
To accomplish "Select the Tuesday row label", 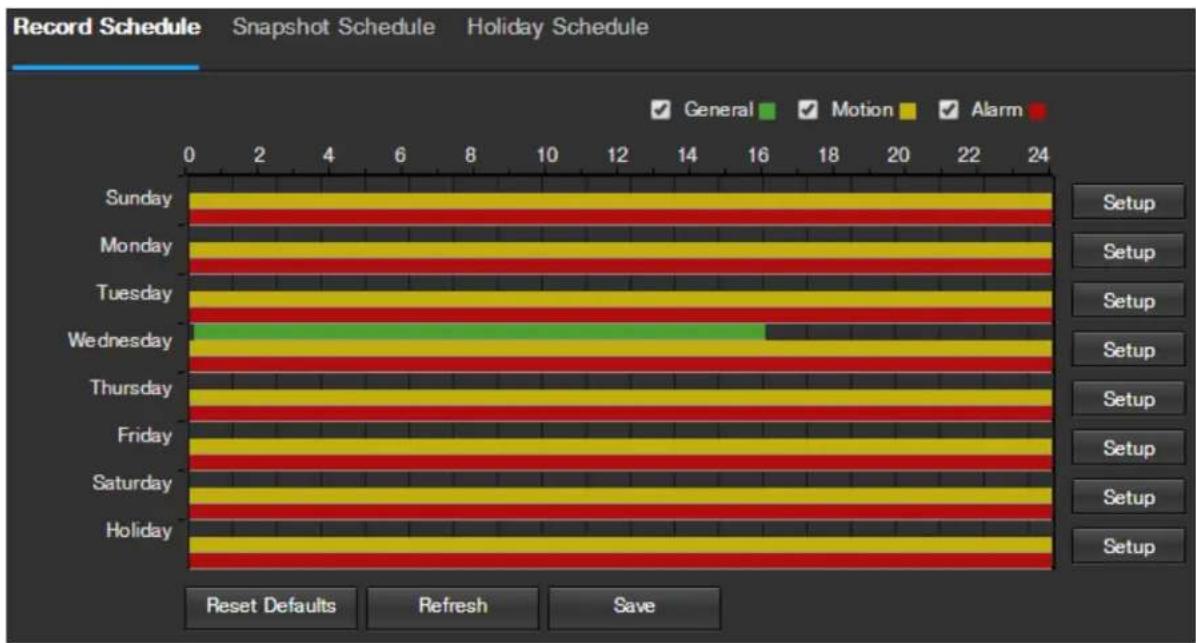I will (x=134, y=293).
